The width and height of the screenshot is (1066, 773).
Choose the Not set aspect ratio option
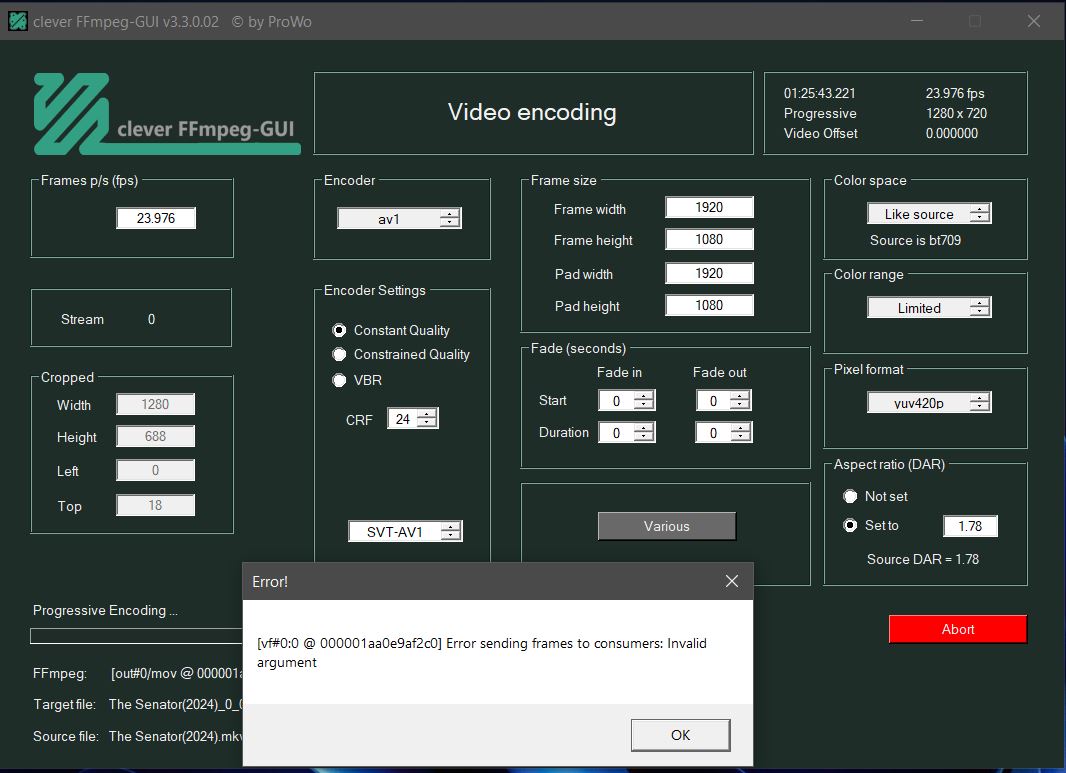click(x=850, y=496)
